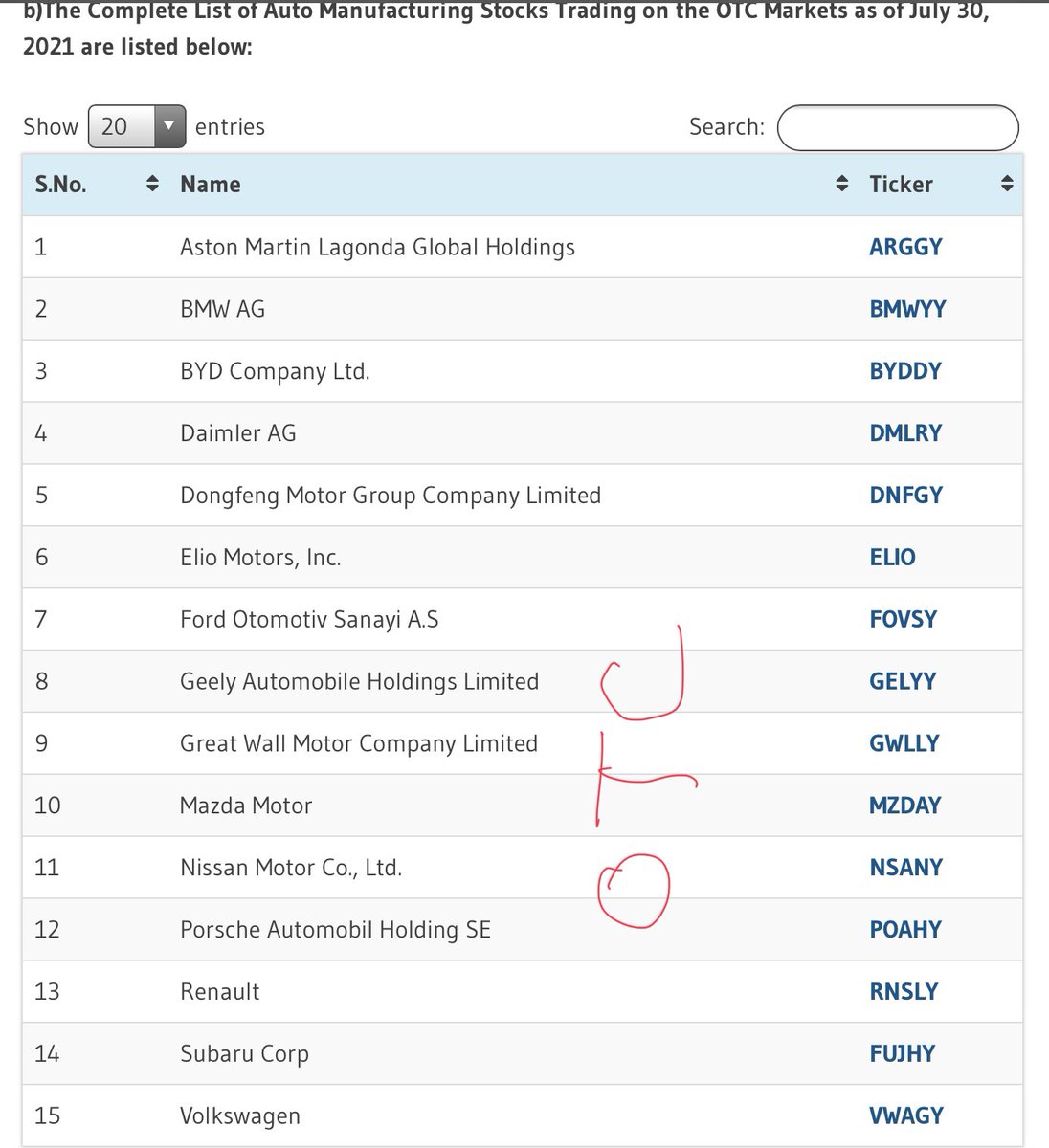
Task: Select Great Wall Motor Company Limited
Action: pyautogui.click(x=359, y=744)
